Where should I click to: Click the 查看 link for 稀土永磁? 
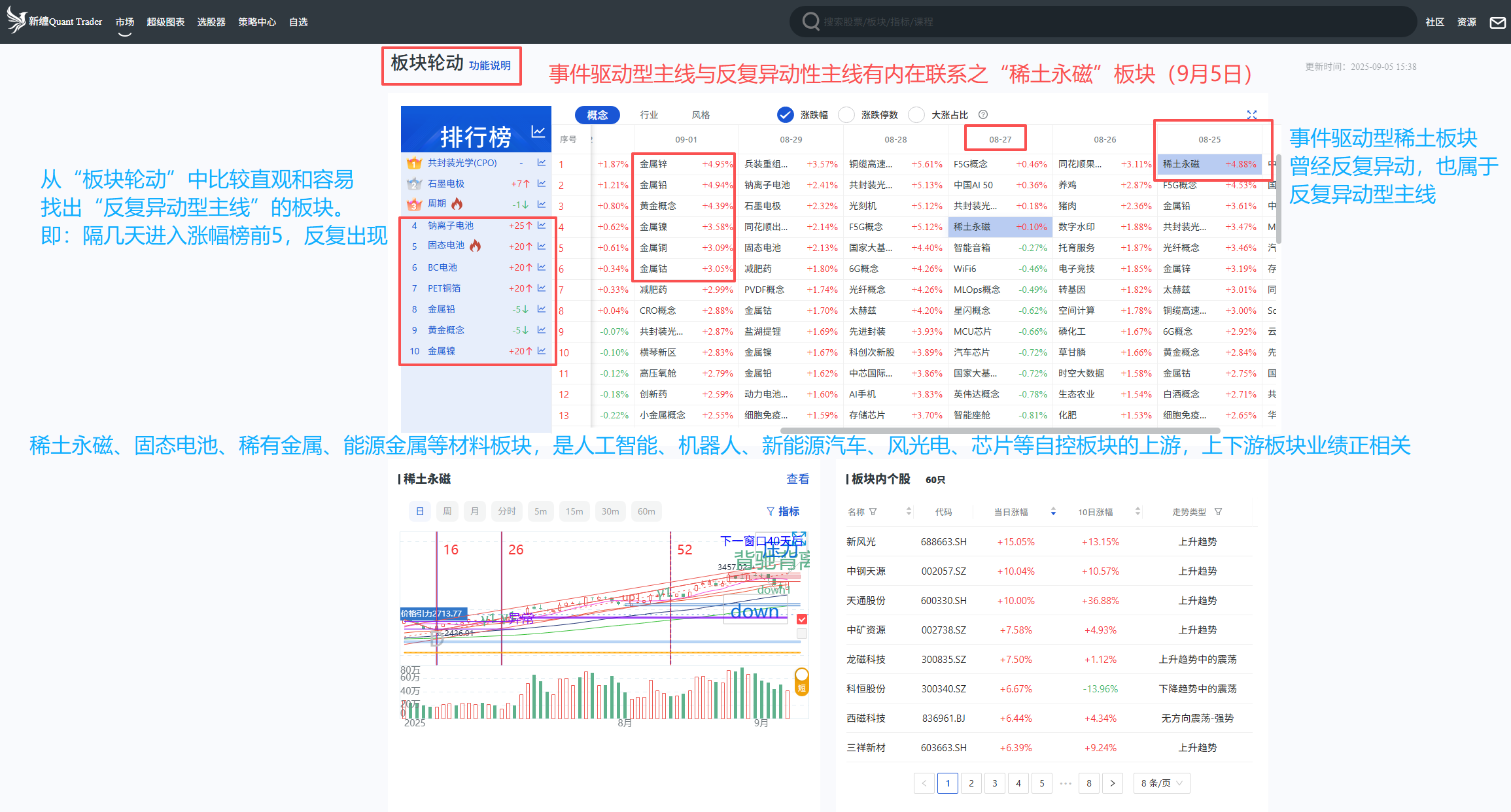click(797, 479)
